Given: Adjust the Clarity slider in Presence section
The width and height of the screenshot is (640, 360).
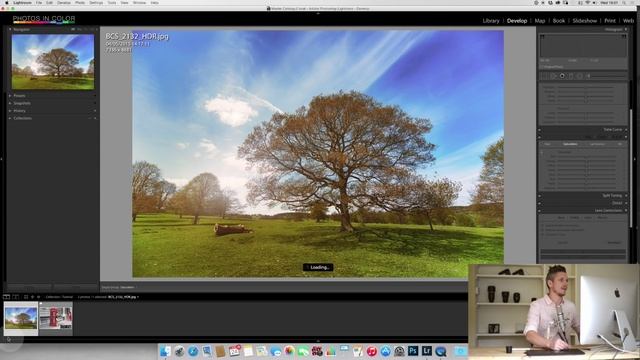Looking at the screenshot, I should [587, 113].
